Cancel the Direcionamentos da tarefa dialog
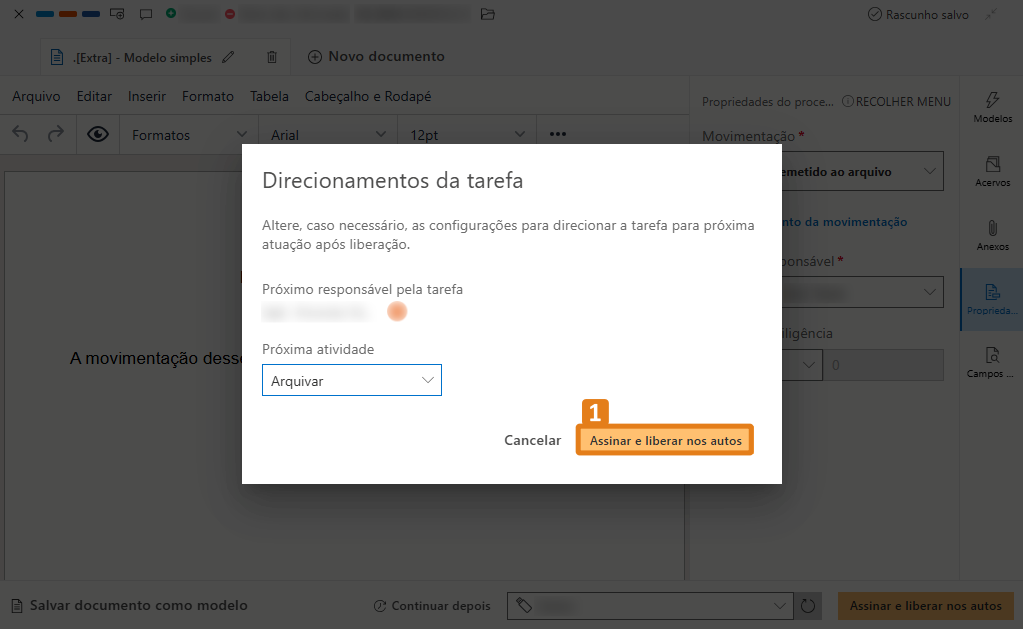 [x=532, y=440]
